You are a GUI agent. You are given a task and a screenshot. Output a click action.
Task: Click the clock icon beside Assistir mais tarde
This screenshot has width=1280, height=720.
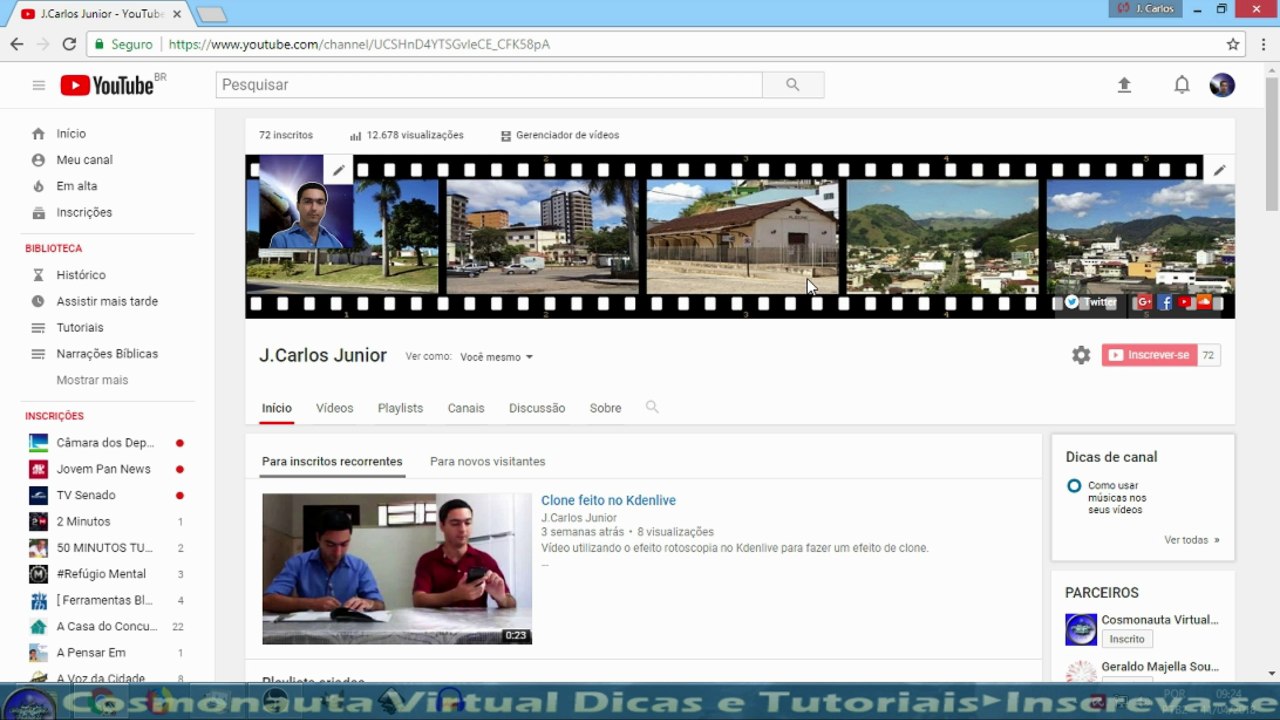pyautogui.click(x=38, y=301)
